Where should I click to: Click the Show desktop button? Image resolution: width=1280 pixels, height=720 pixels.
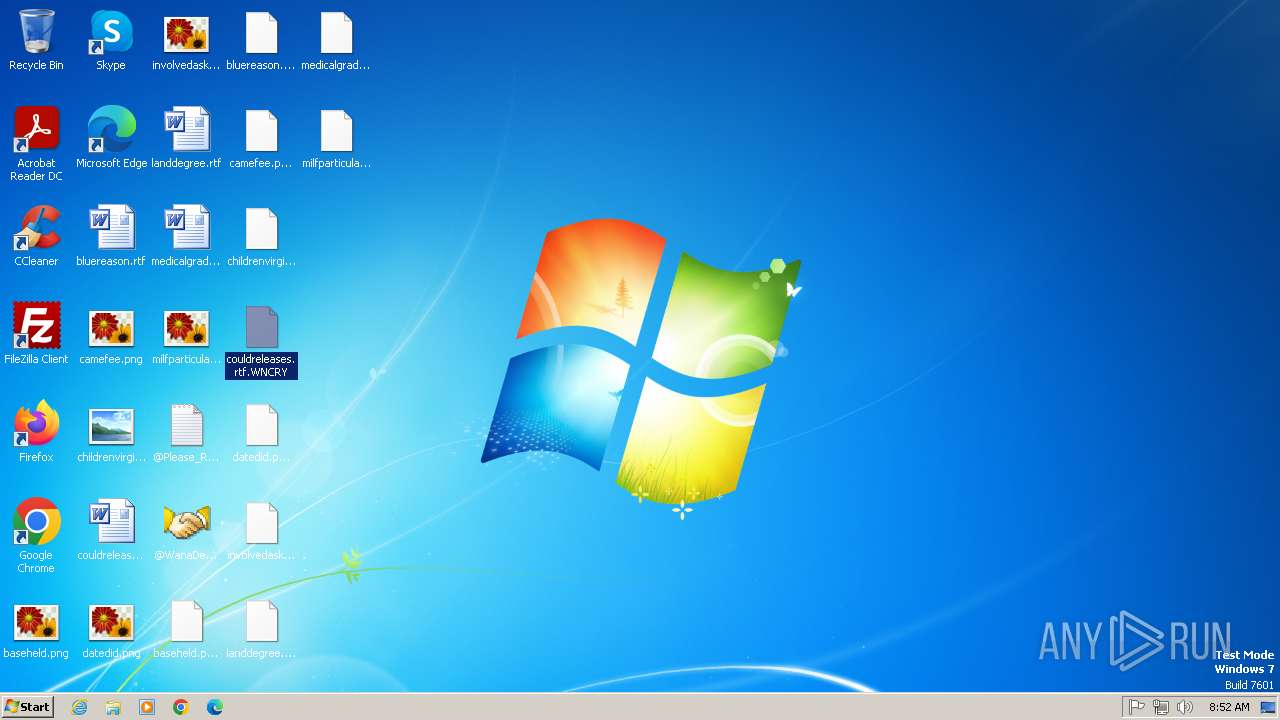pyautogui.click(x=1269, y=707)
